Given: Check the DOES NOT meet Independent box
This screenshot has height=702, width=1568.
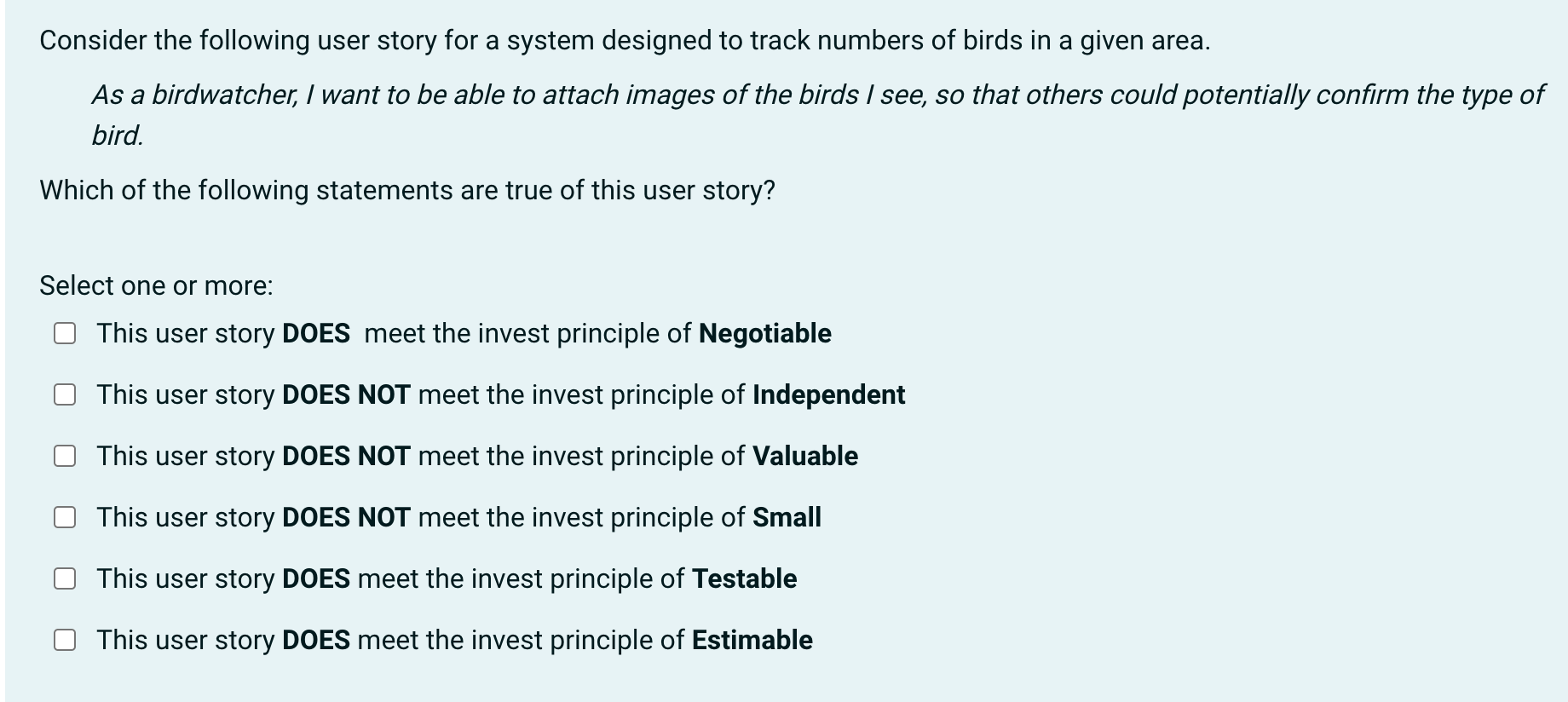Looking at the screenshot, I should (x=65, y=394).
